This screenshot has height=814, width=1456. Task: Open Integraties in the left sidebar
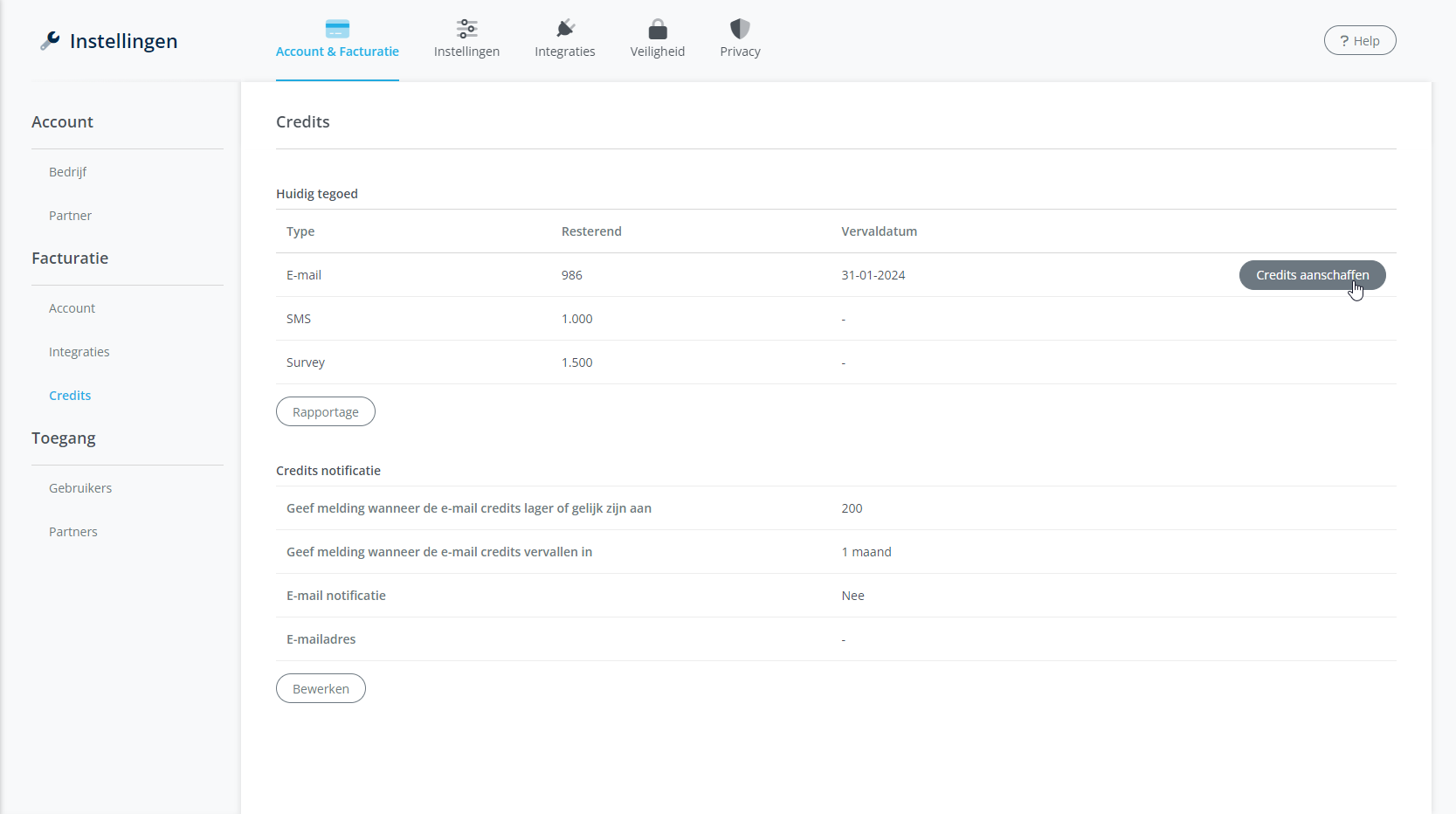79,352
